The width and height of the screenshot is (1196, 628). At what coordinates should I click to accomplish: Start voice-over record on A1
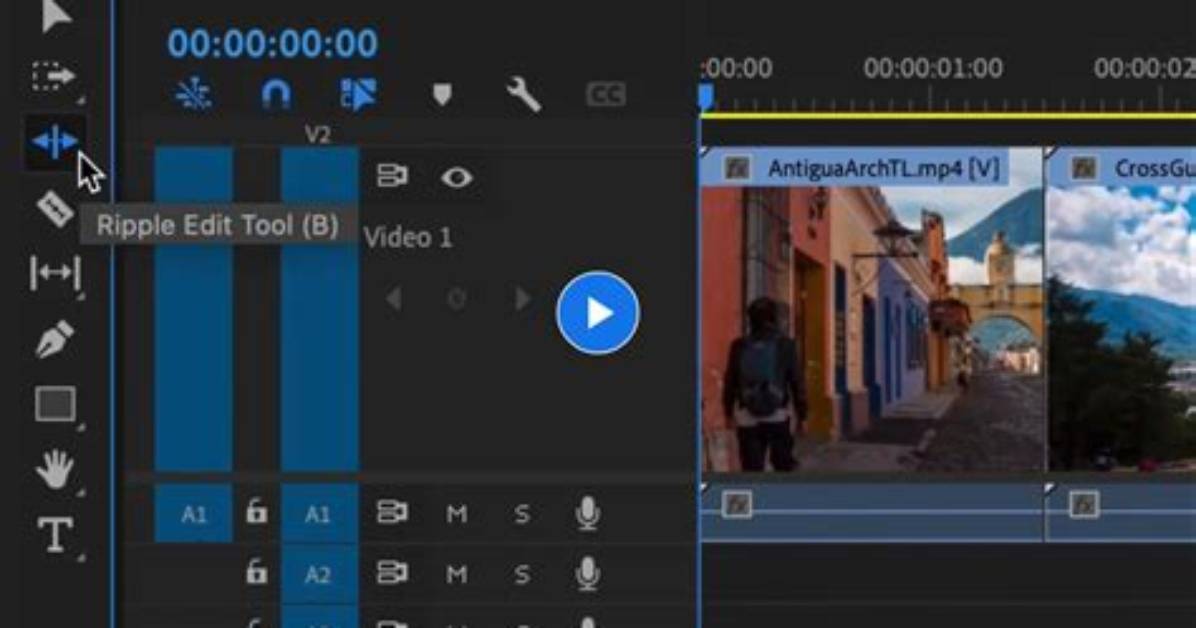point(587,514)
